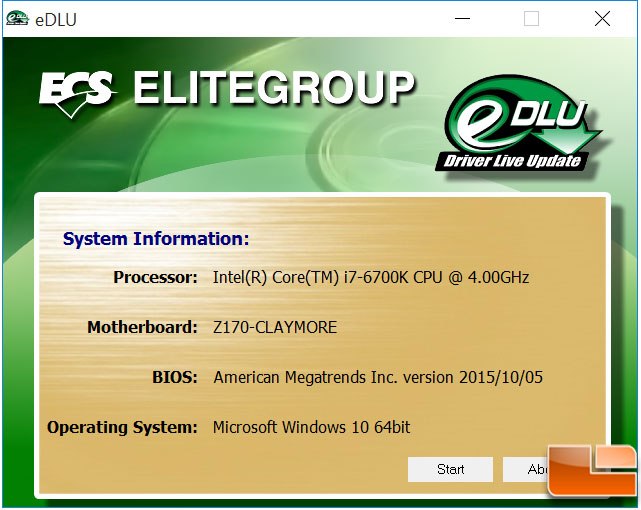Click the Operating System label

[x=122, y=427]
